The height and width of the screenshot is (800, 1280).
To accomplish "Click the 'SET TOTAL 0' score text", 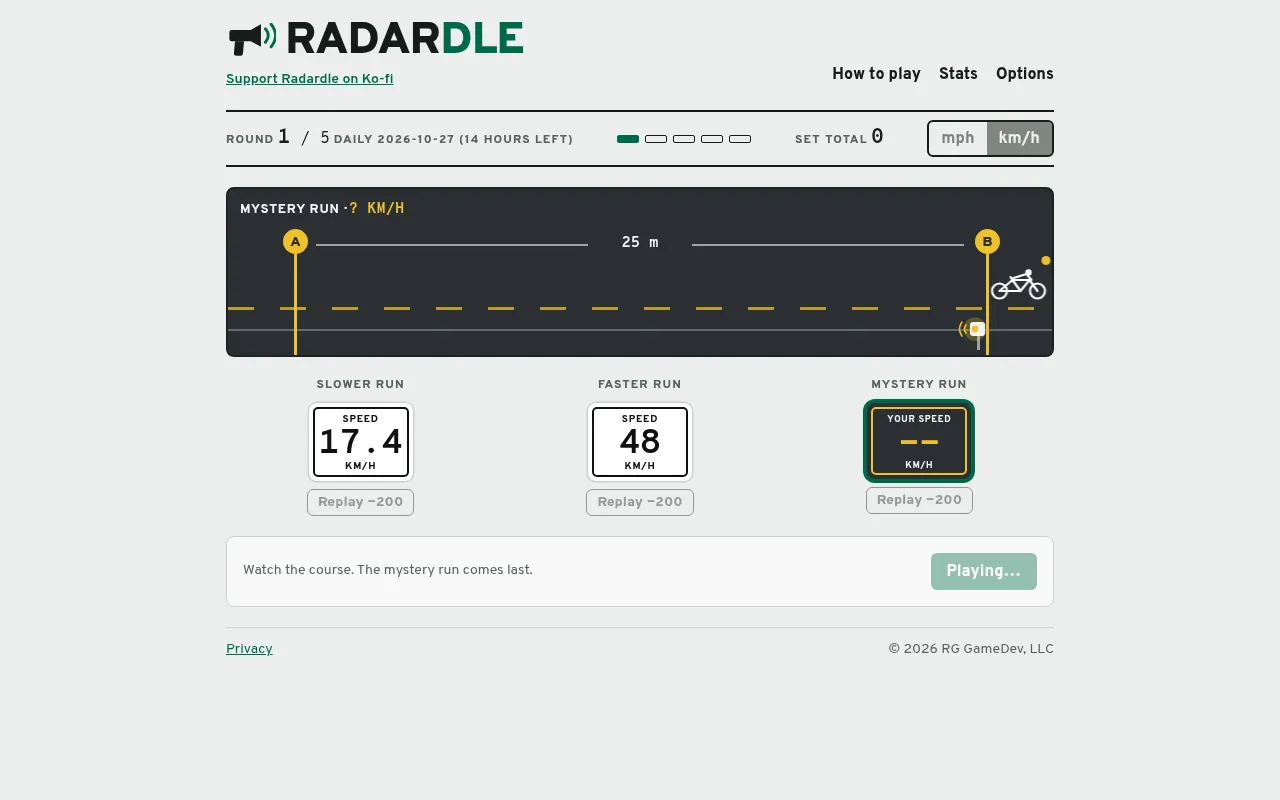I will coord(839,138).
